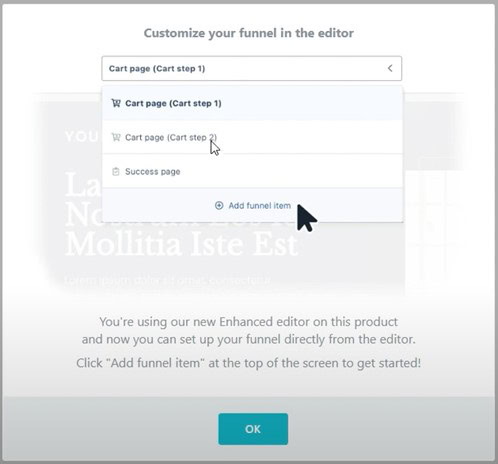Confirm the dialog with the OK button

(253, 429)
